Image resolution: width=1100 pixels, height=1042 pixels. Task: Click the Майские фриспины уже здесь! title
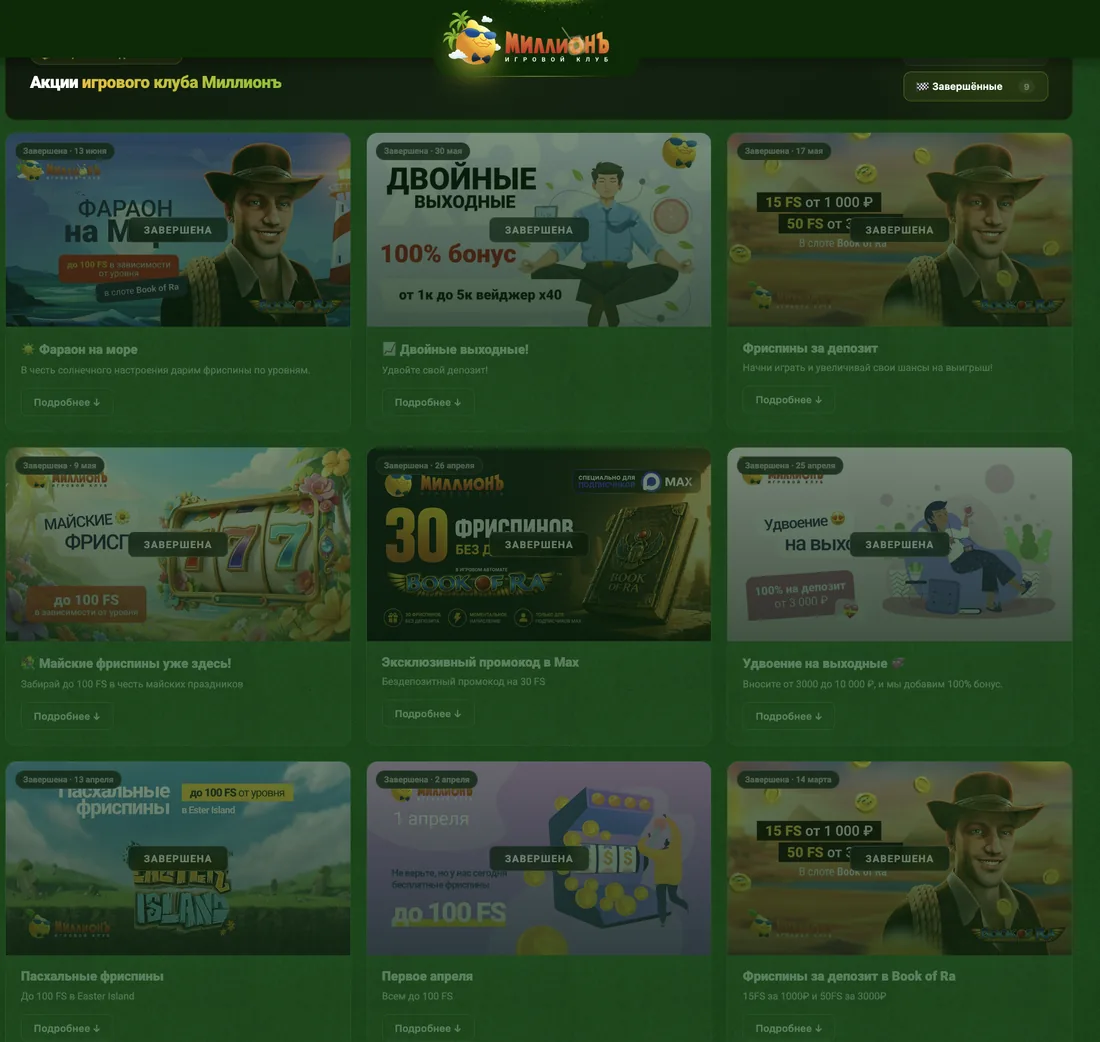135,663
